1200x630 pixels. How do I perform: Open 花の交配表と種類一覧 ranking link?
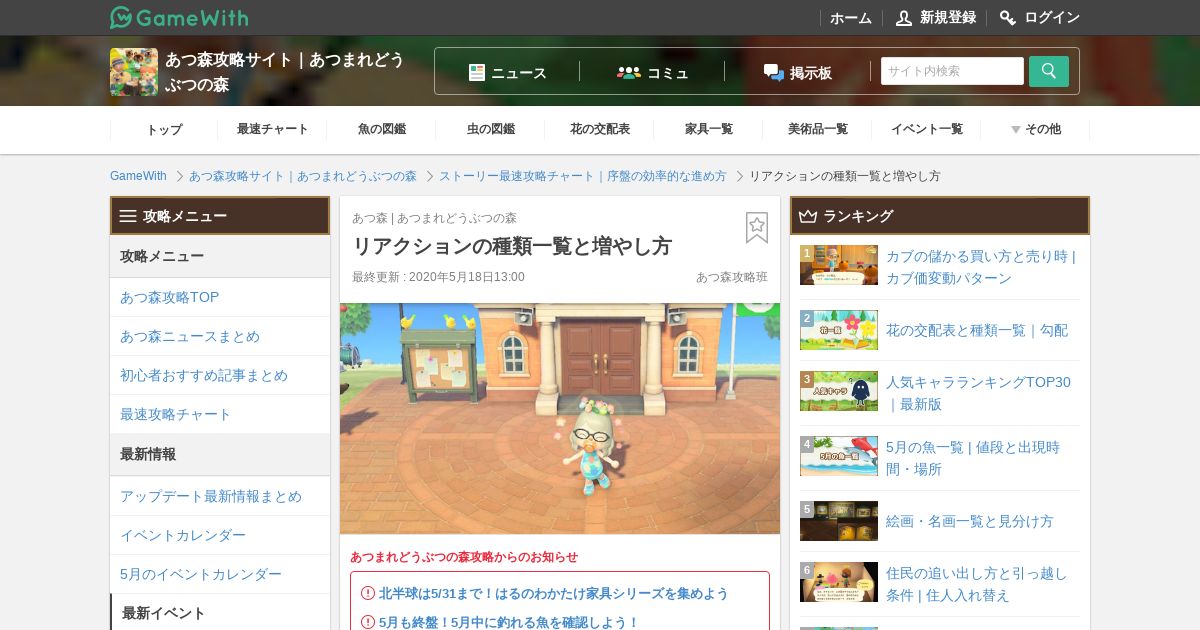coord(977,330)
